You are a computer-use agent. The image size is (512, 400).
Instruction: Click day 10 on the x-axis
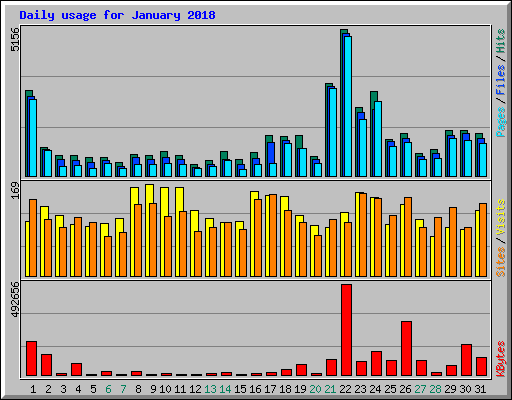(x=165, y=389)
